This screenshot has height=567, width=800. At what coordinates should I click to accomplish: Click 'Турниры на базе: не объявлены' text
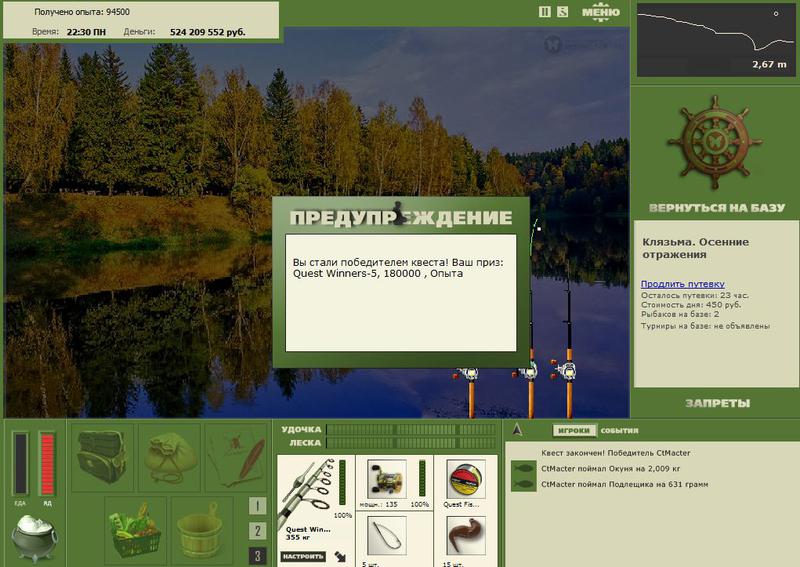pos(705,326)
